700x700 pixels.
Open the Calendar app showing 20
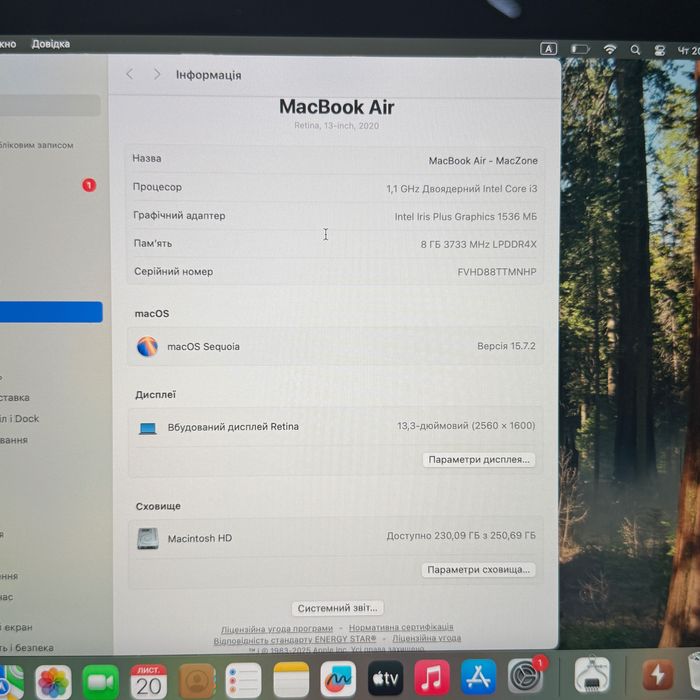click(x=148, y=681)
